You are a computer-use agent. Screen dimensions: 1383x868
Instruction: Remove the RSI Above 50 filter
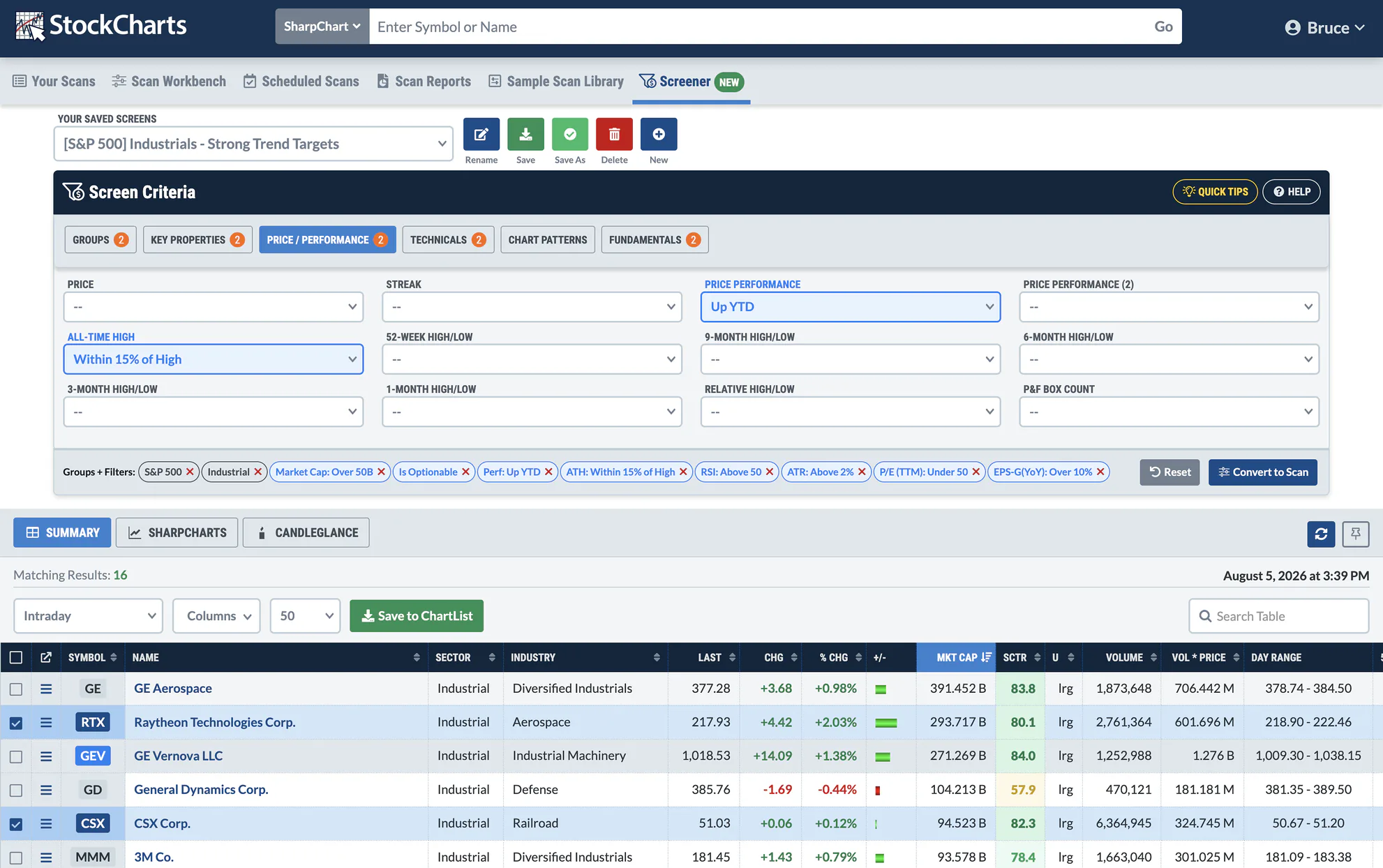770,472
